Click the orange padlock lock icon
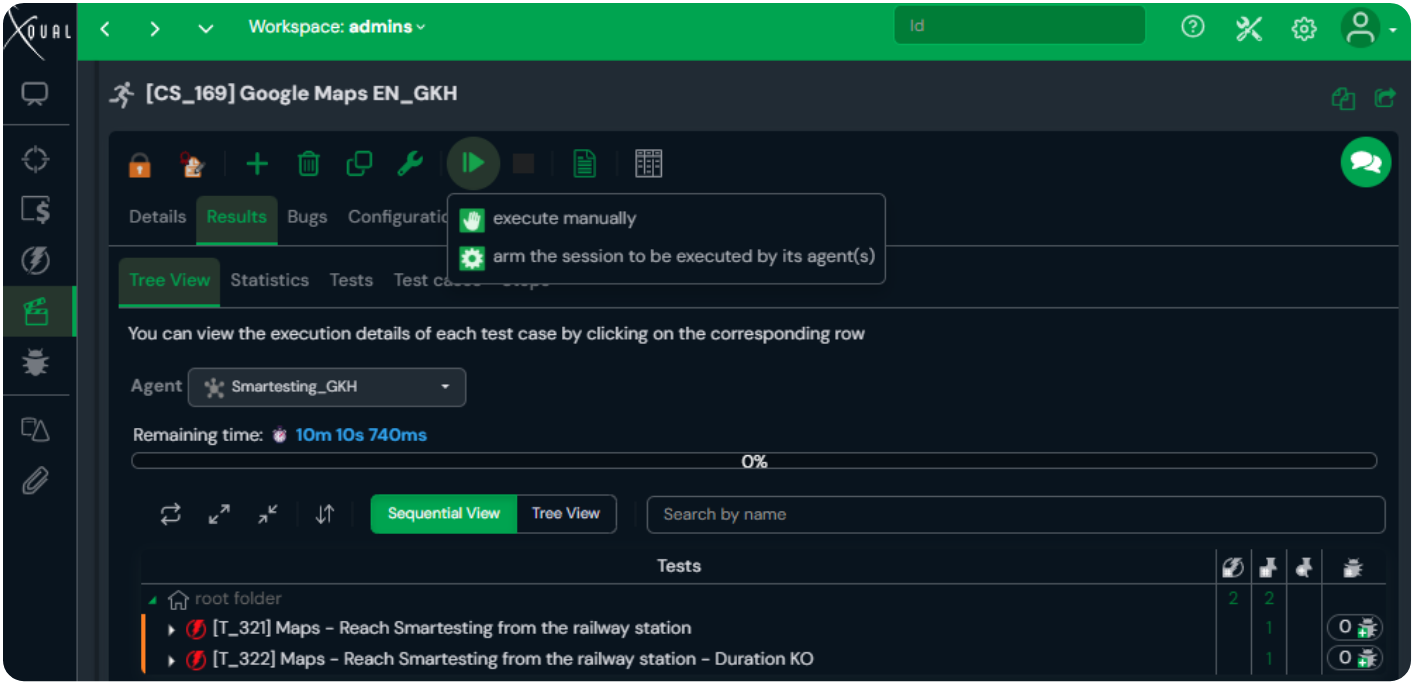Viewport: 1416px width, 687px height. click(x=140, y=165)
